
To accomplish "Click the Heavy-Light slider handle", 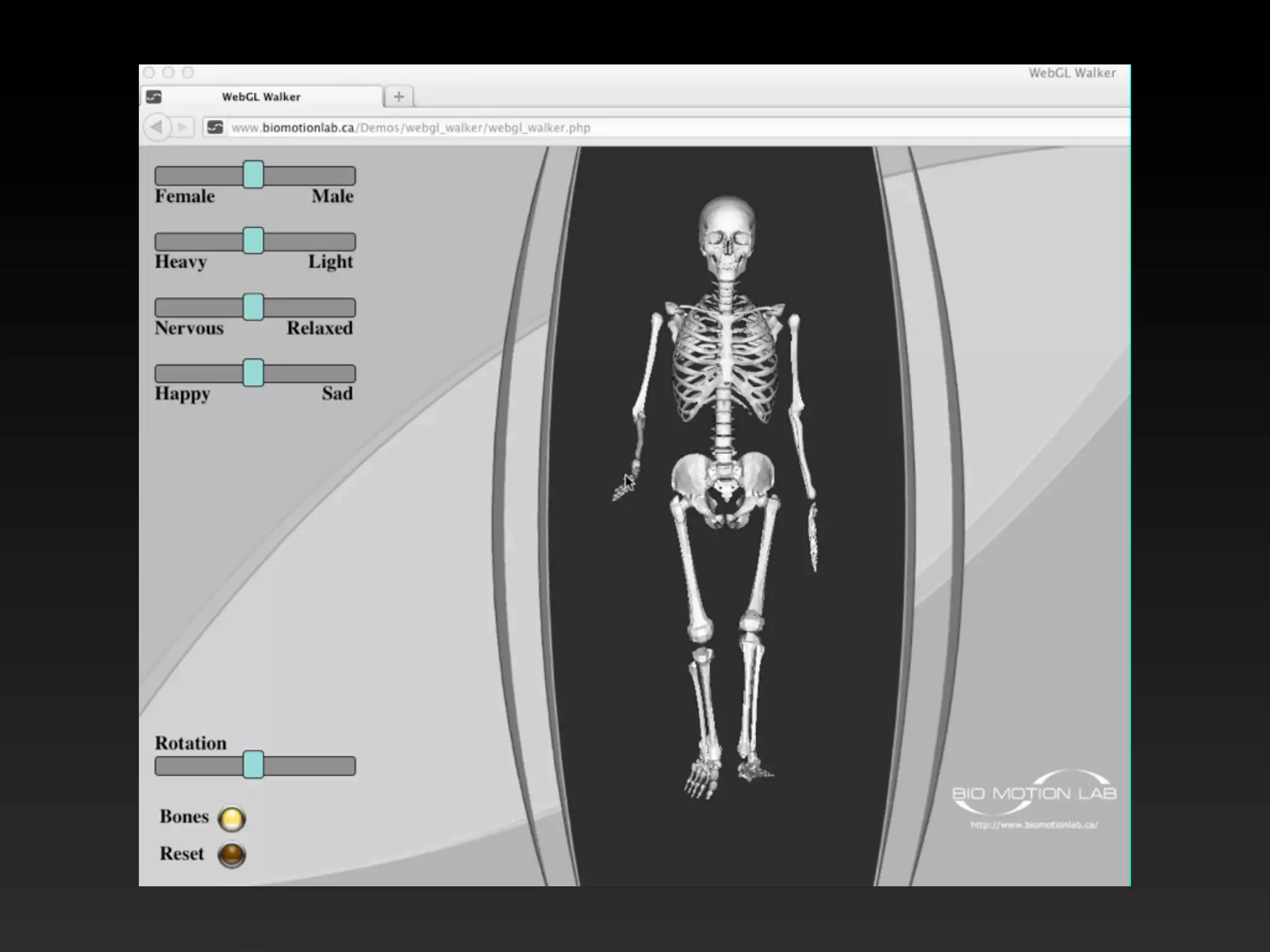I will click(253, 240).
